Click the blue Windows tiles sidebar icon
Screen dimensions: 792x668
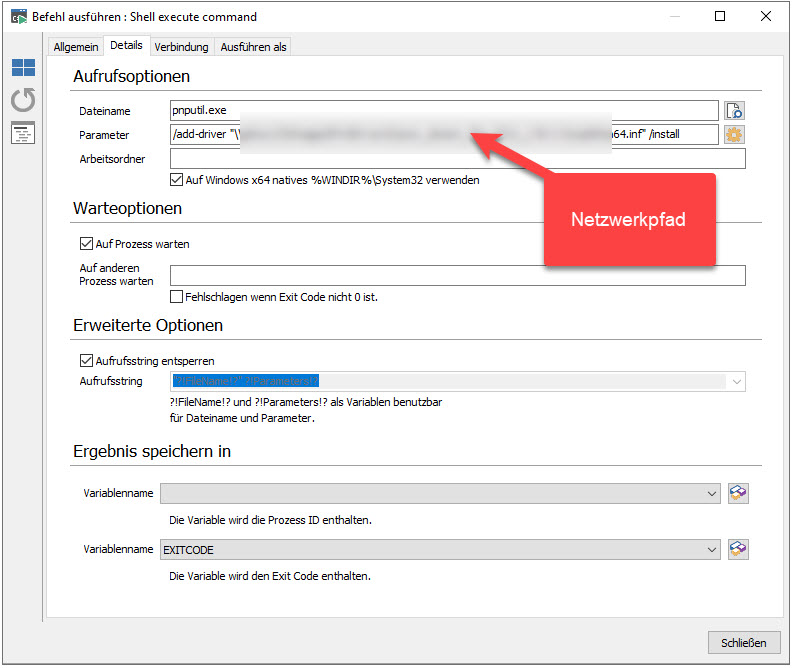pos(23,68)
